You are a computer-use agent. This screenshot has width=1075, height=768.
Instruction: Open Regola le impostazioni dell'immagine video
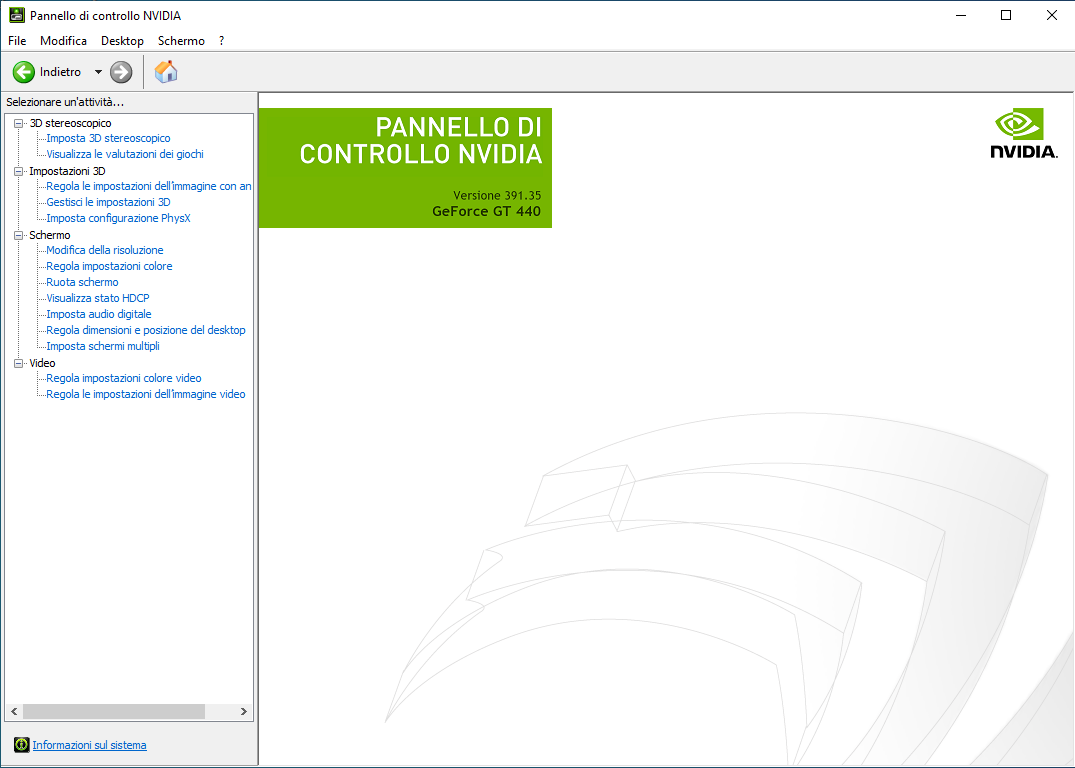pos(145,394)
